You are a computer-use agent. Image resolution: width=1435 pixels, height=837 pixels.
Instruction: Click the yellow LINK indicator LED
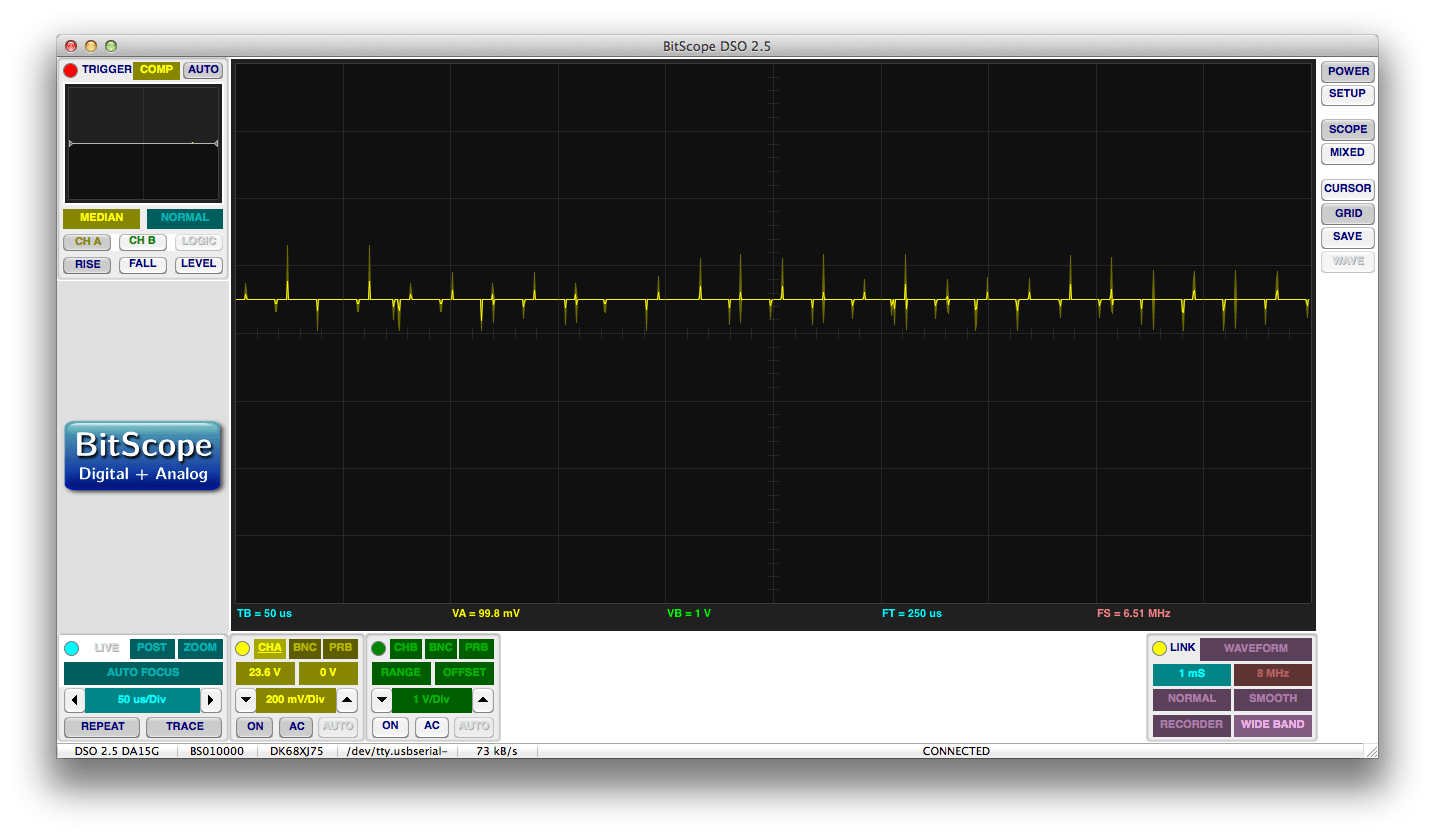(x=1159, y=648)
